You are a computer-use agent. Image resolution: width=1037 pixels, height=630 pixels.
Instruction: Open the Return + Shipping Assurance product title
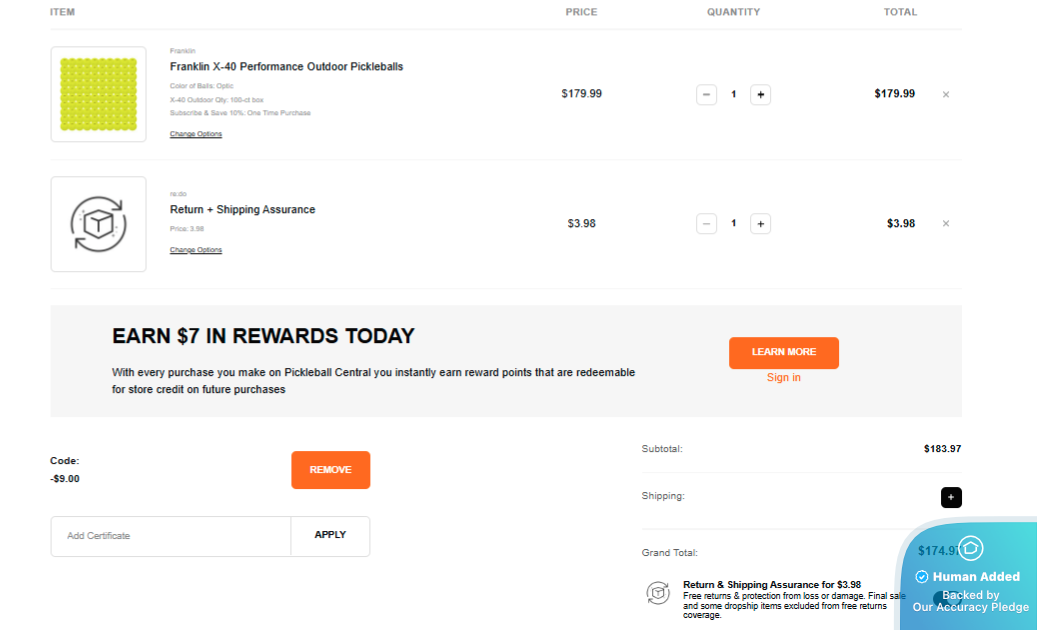(242, 210)
